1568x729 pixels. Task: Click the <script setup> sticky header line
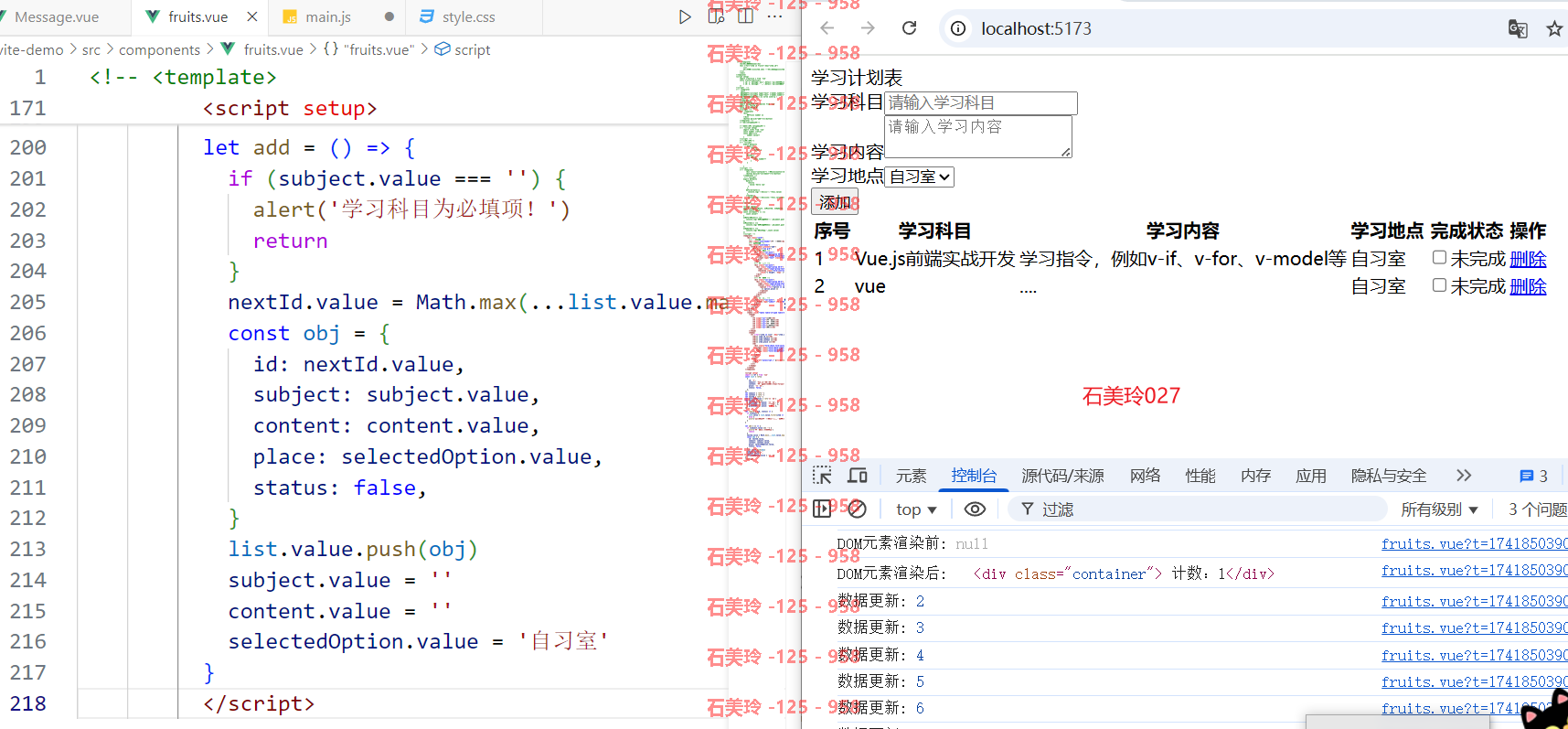[x=289, y=108]
